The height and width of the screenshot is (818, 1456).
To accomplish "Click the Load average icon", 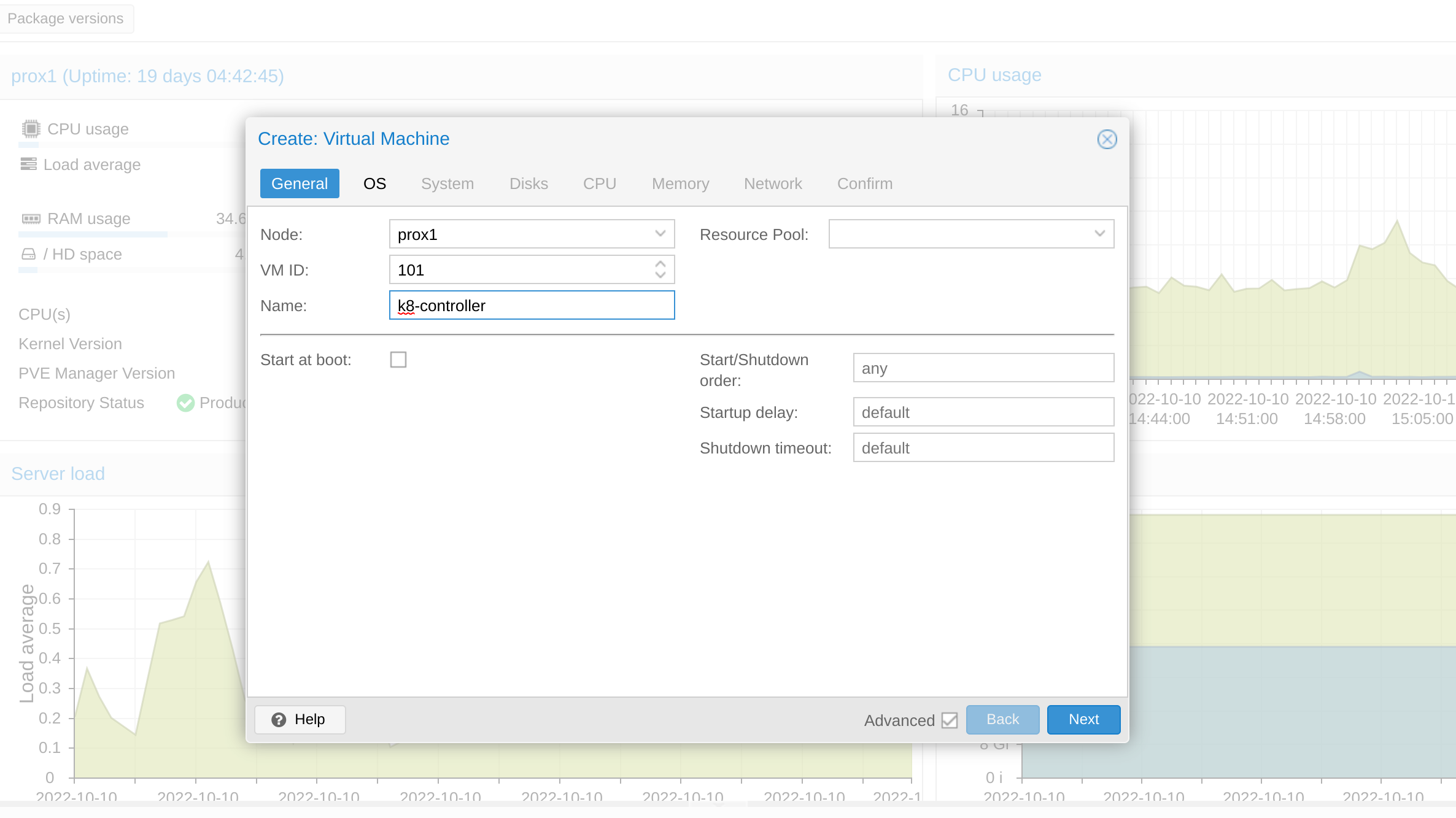I will tap(28, 164).
